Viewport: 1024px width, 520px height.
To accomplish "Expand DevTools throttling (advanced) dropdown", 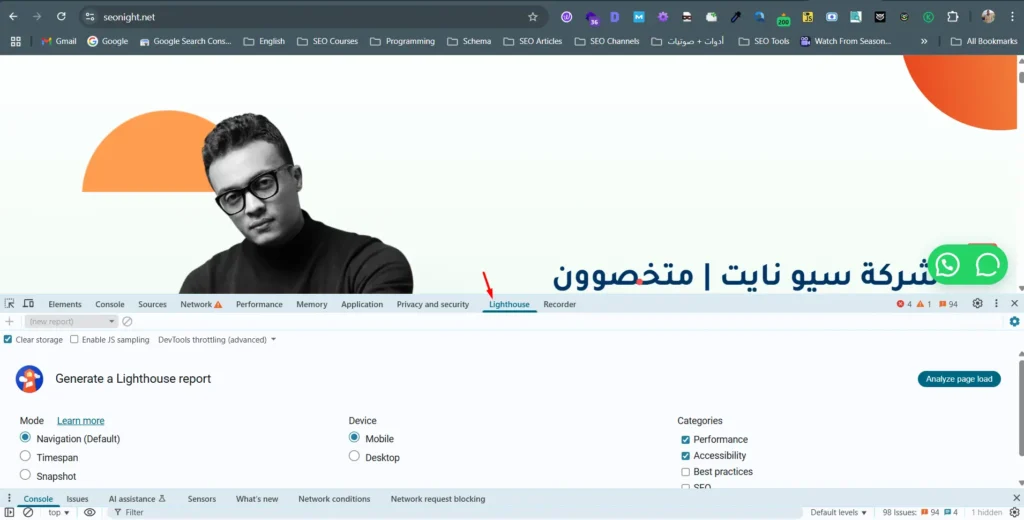I will (x=217, y=340).
